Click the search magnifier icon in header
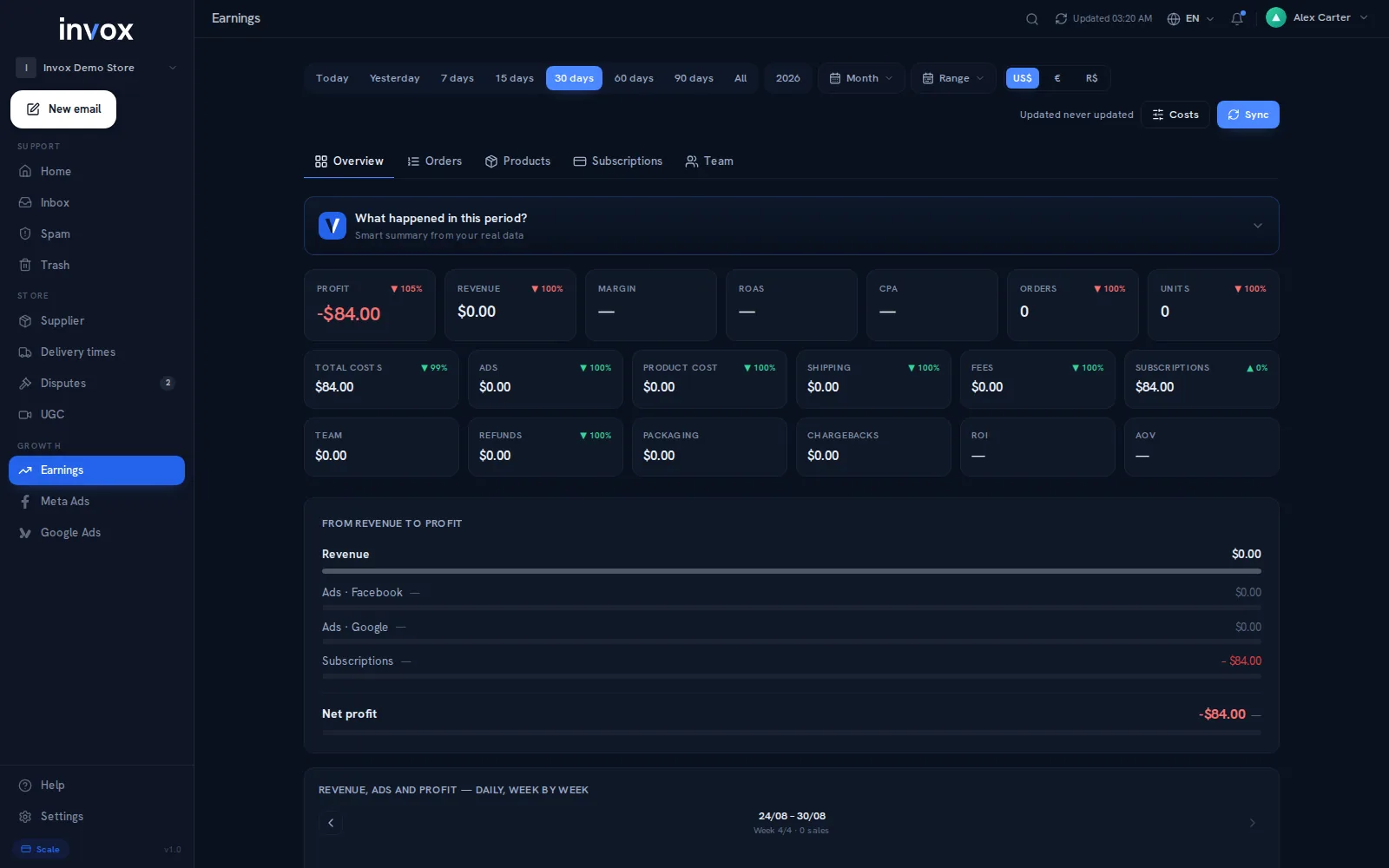The width and height of the screenshot is (1389, 868). (x=1031, y=18)
